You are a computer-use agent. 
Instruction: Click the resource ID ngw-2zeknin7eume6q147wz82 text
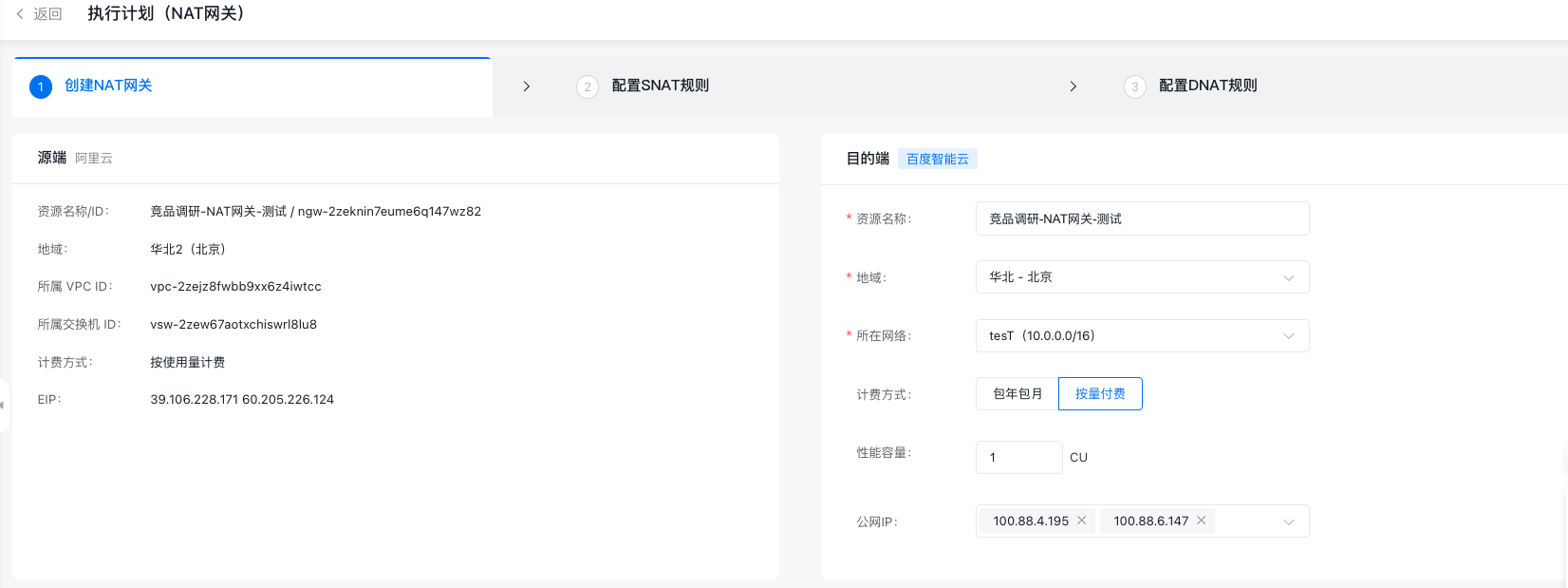(x=389, y=212)
